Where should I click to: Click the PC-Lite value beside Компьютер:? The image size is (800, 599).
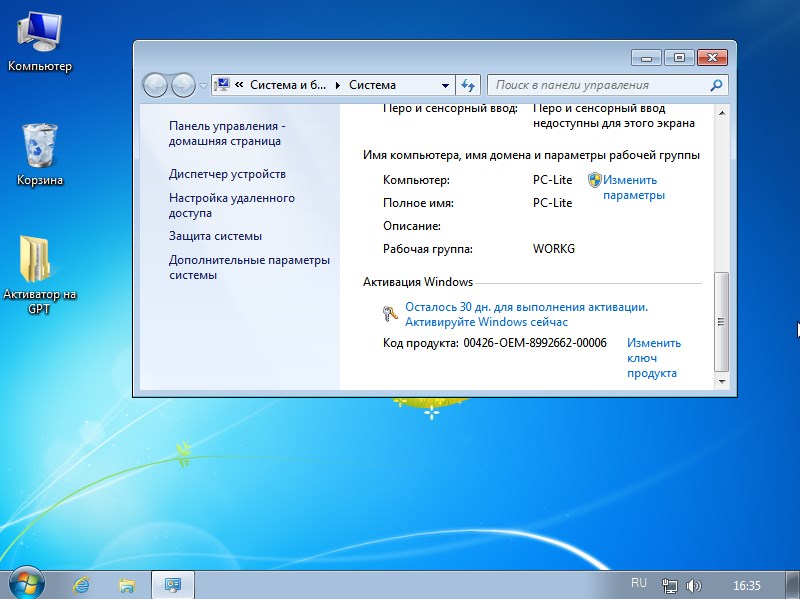coord(553,180)
